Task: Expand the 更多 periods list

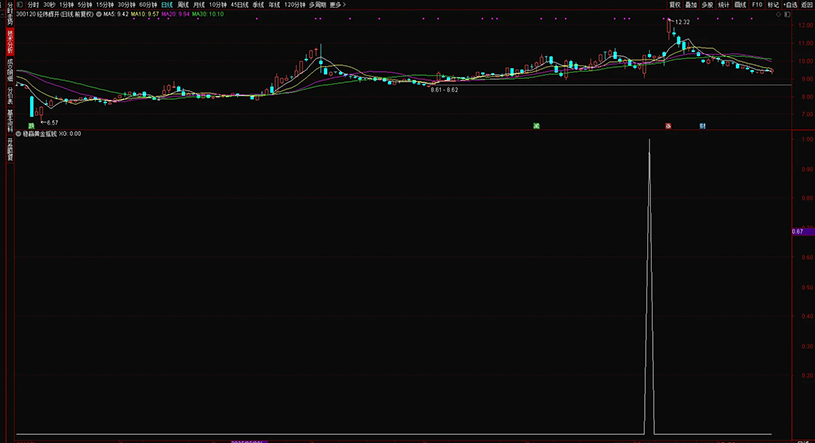Action: (x=337, y=5)
